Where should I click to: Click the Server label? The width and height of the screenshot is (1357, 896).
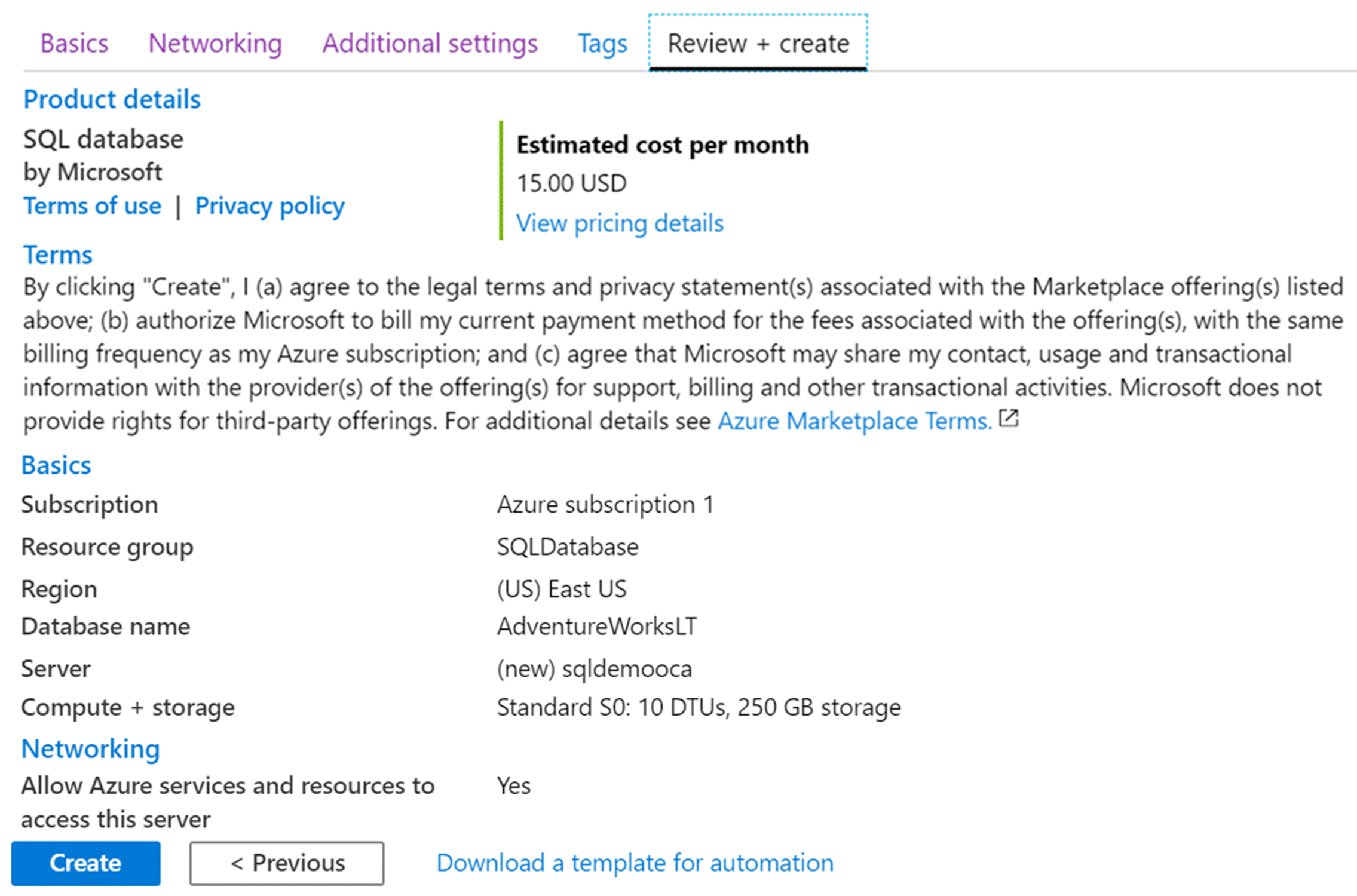click(x=56, y=669)
